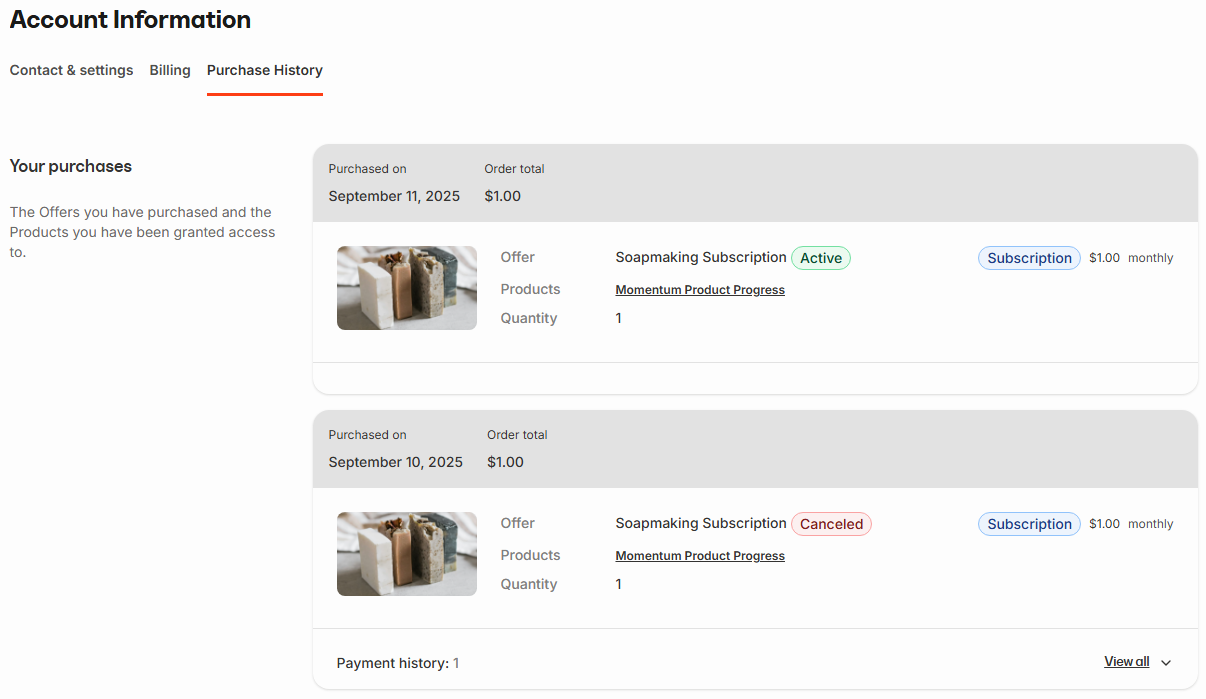Open the Momentum Product Progress link in canceled order
The image size is (1206, 699).
(x=699, y=555)
